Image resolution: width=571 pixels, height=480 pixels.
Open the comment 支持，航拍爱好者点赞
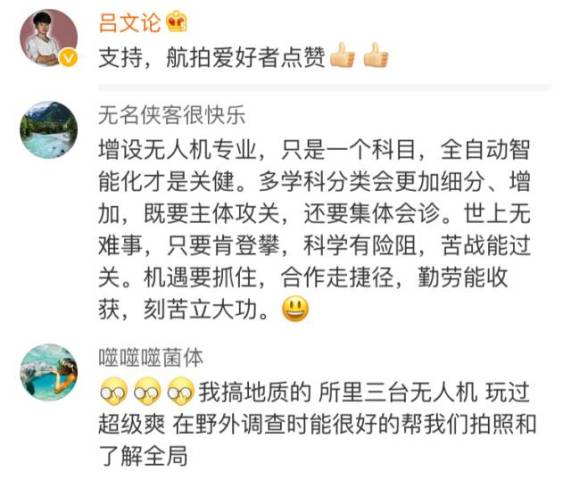(x=244, y=57)
